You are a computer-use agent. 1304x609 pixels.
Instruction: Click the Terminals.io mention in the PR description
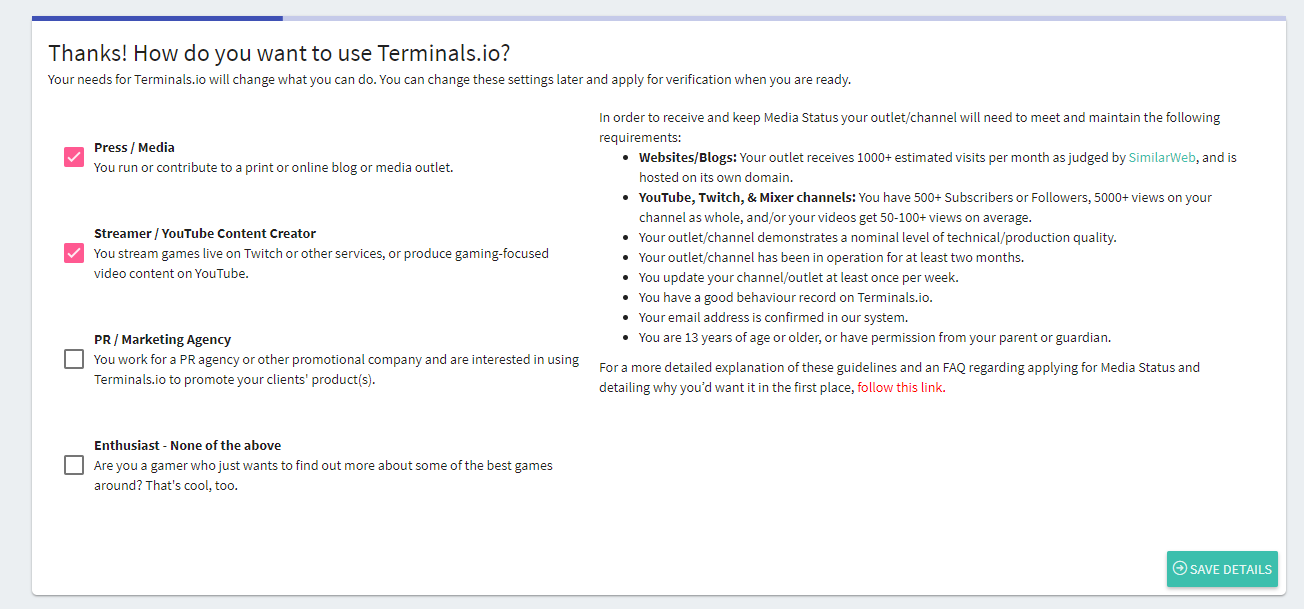(x=124, y=379)
